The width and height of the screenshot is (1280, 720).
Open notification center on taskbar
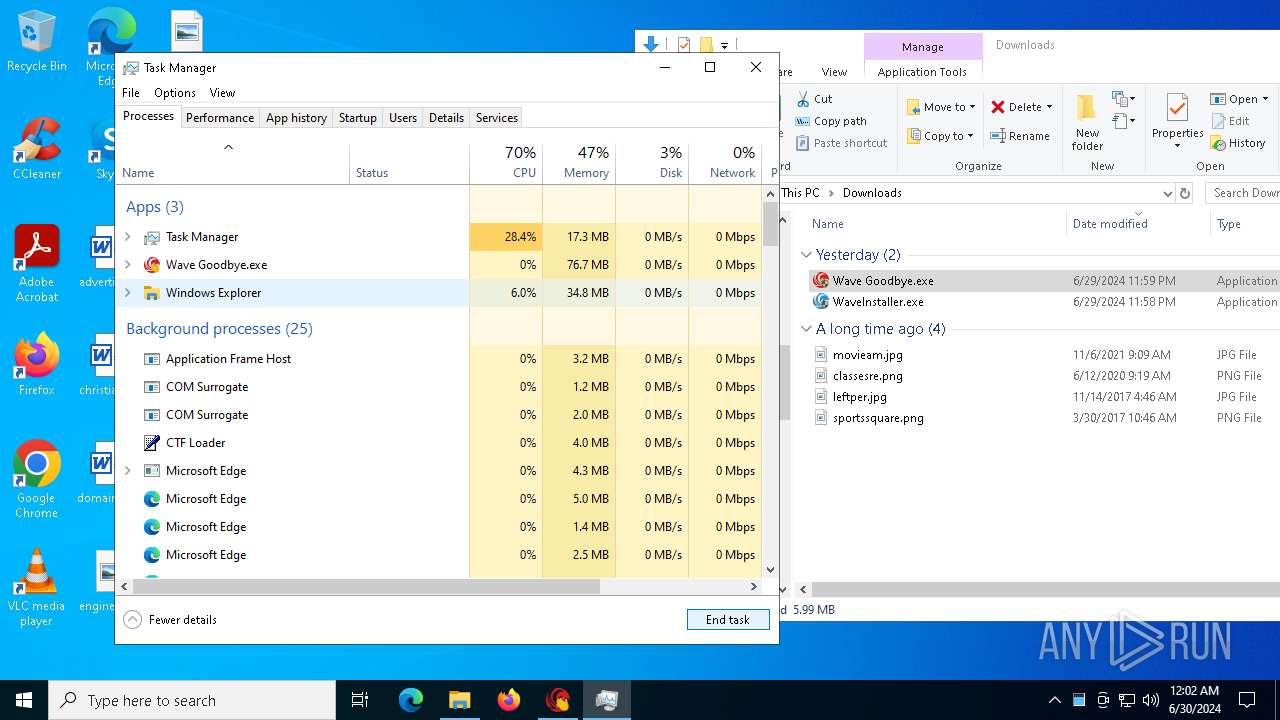coord(1247,700)
